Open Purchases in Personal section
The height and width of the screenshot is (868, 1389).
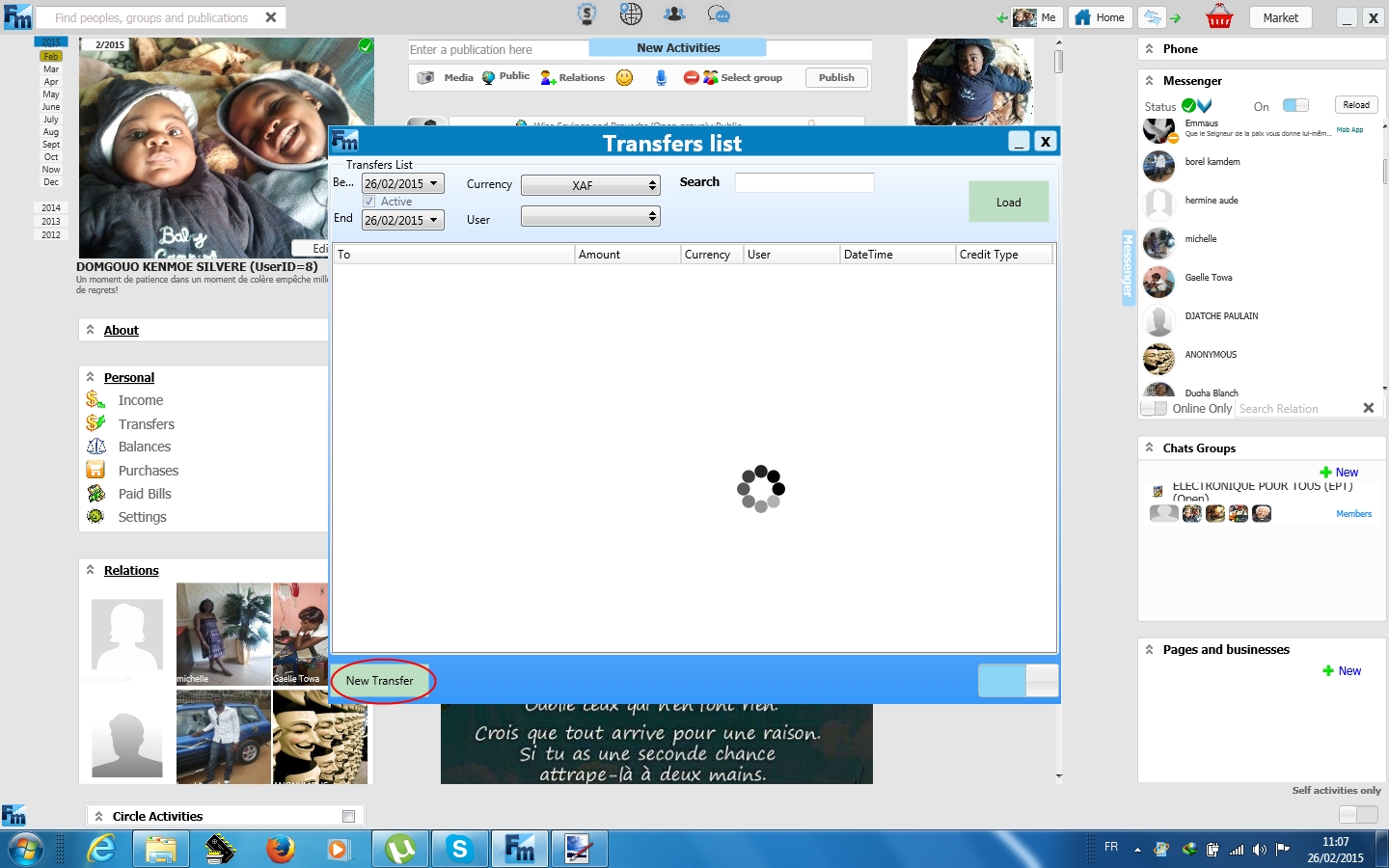point(149,471)
